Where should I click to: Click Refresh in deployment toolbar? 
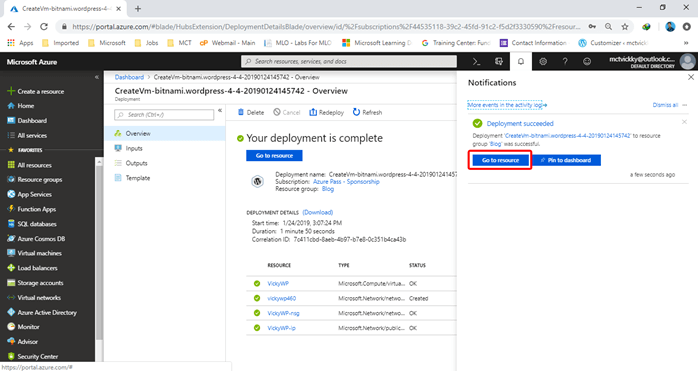[x=367, y=112]
